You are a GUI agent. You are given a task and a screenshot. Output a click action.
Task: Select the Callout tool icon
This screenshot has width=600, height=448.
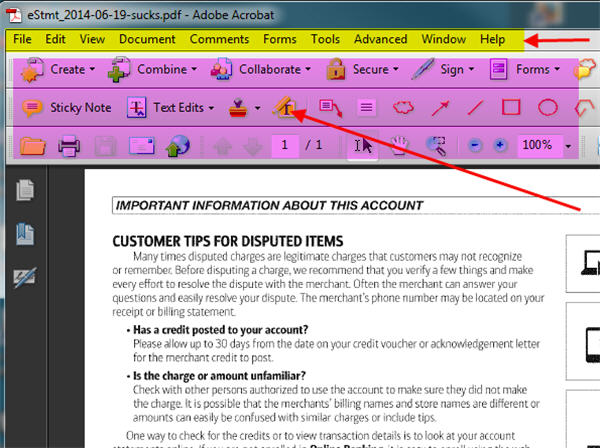pos(331,108)
